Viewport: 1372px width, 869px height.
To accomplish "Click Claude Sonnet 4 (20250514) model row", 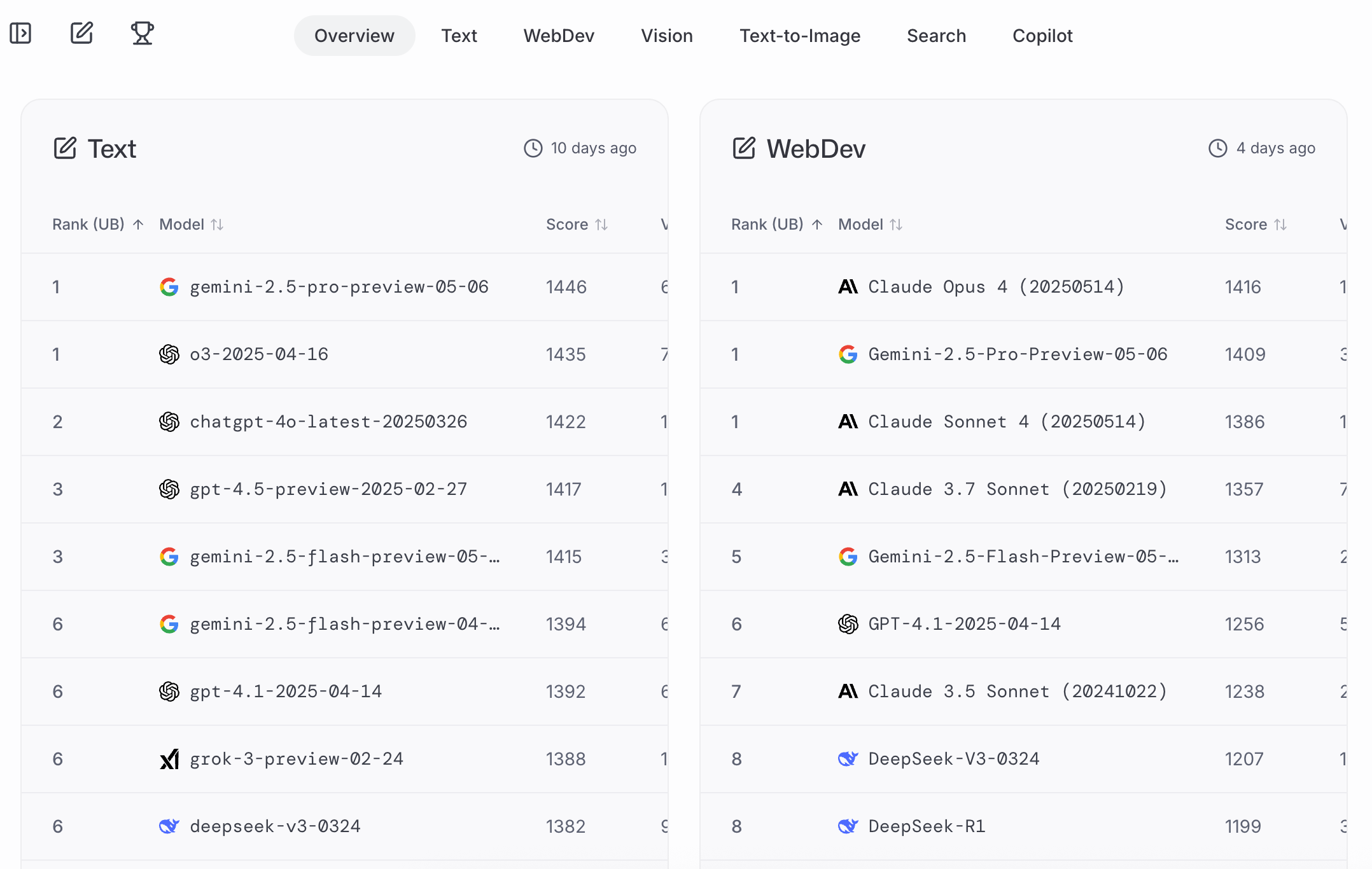I will coord(1007,422).
